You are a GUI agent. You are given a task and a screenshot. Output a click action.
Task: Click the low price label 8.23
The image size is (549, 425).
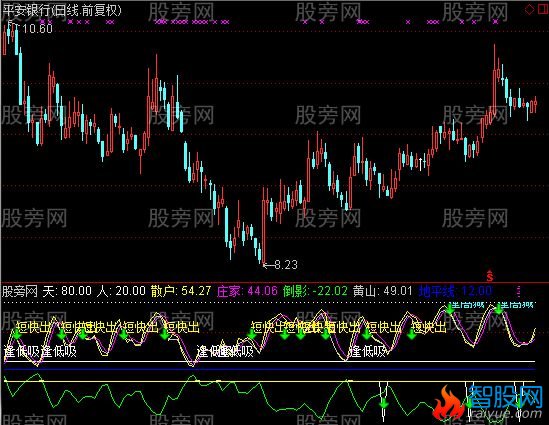click(x=286, y=265)
